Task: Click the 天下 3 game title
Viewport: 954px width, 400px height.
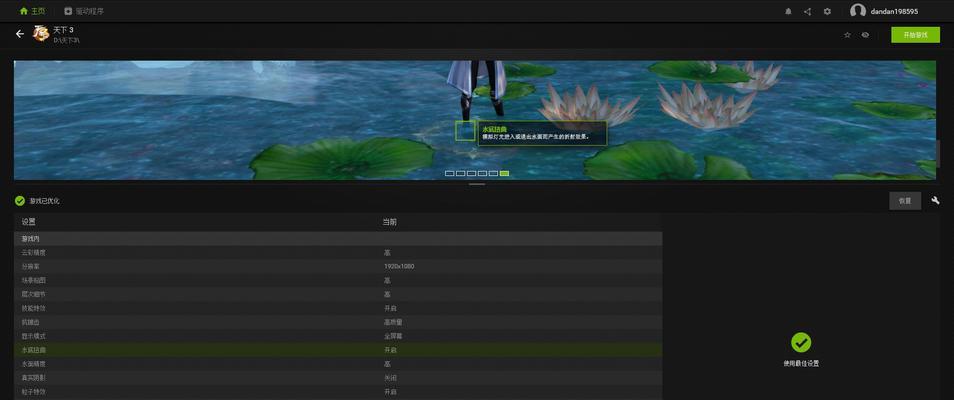Action: point(63,30)
